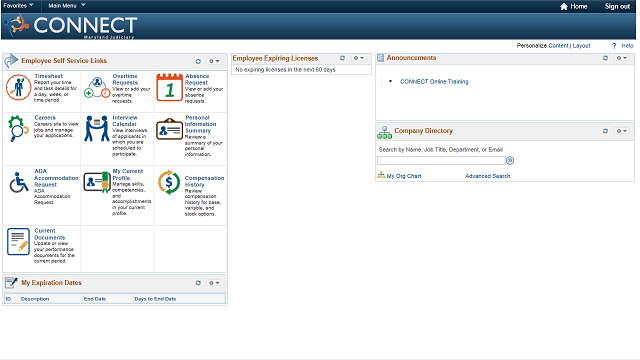Open Personalize Content link

tap(558, 46)
